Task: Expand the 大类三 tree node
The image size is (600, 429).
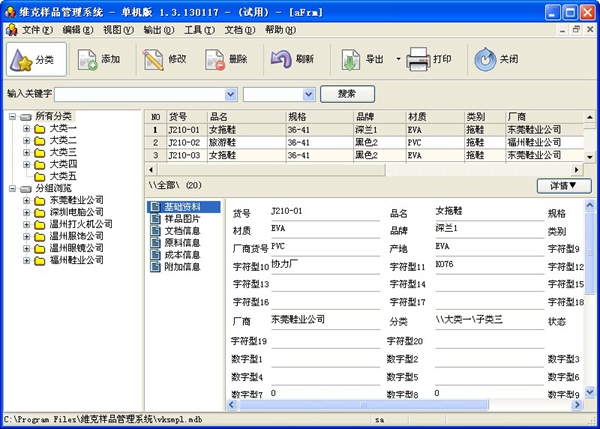Action: point(26,152)
